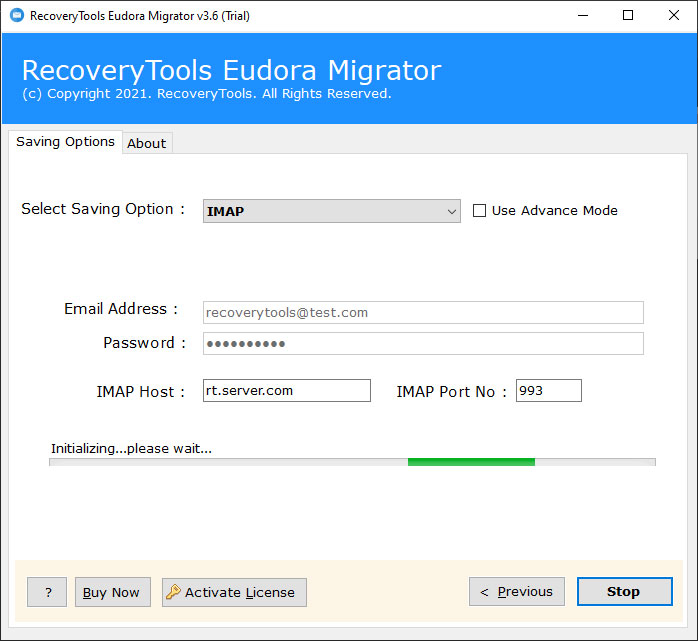Minimize the Eudora Migrator window

click(x=583, y=16)
